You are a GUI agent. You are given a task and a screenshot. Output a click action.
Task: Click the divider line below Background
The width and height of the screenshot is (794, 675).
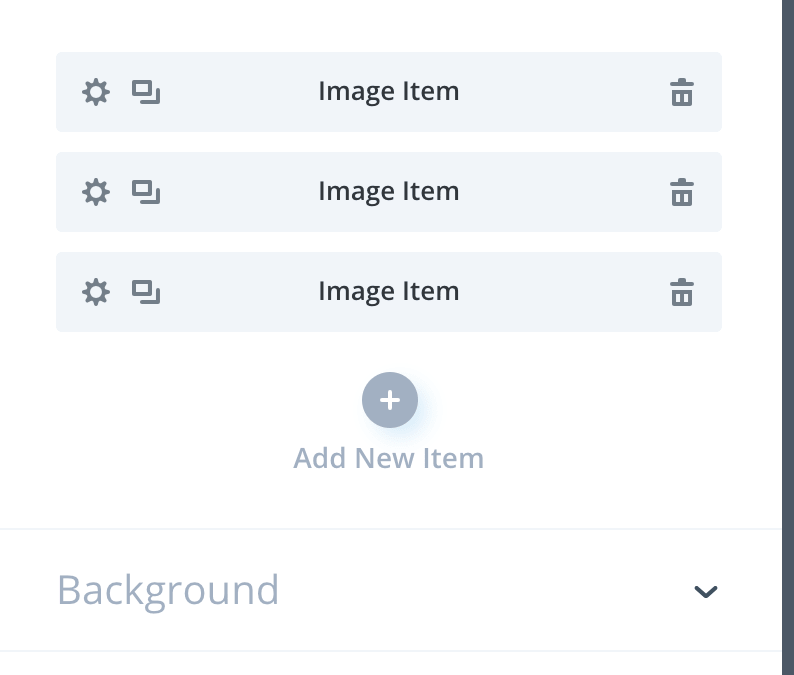tap(390, 651)
